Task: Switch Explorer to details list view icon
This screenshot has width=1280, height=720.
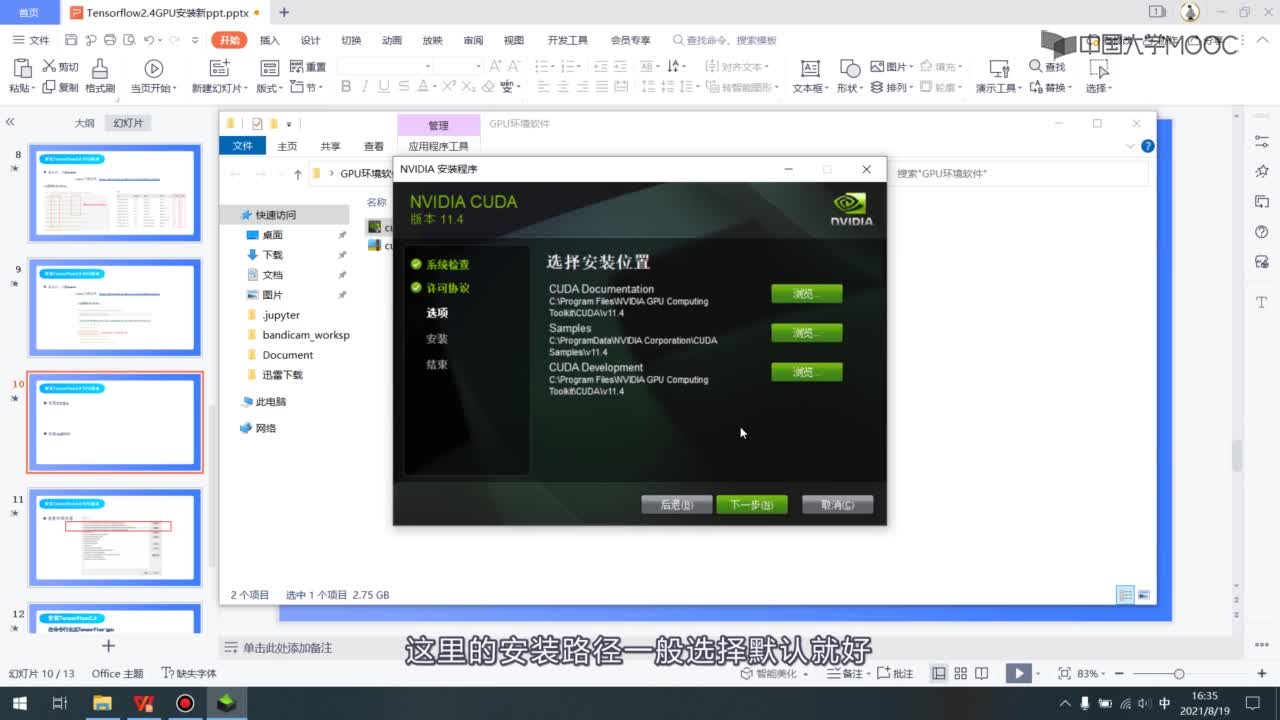Action: (1125, 594)
